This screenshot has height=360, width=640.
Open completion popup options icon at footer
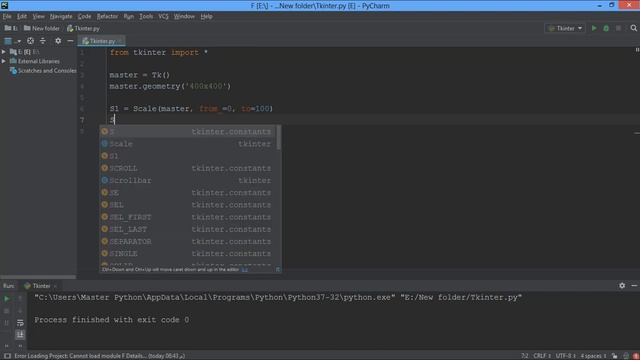coord(278,269)
